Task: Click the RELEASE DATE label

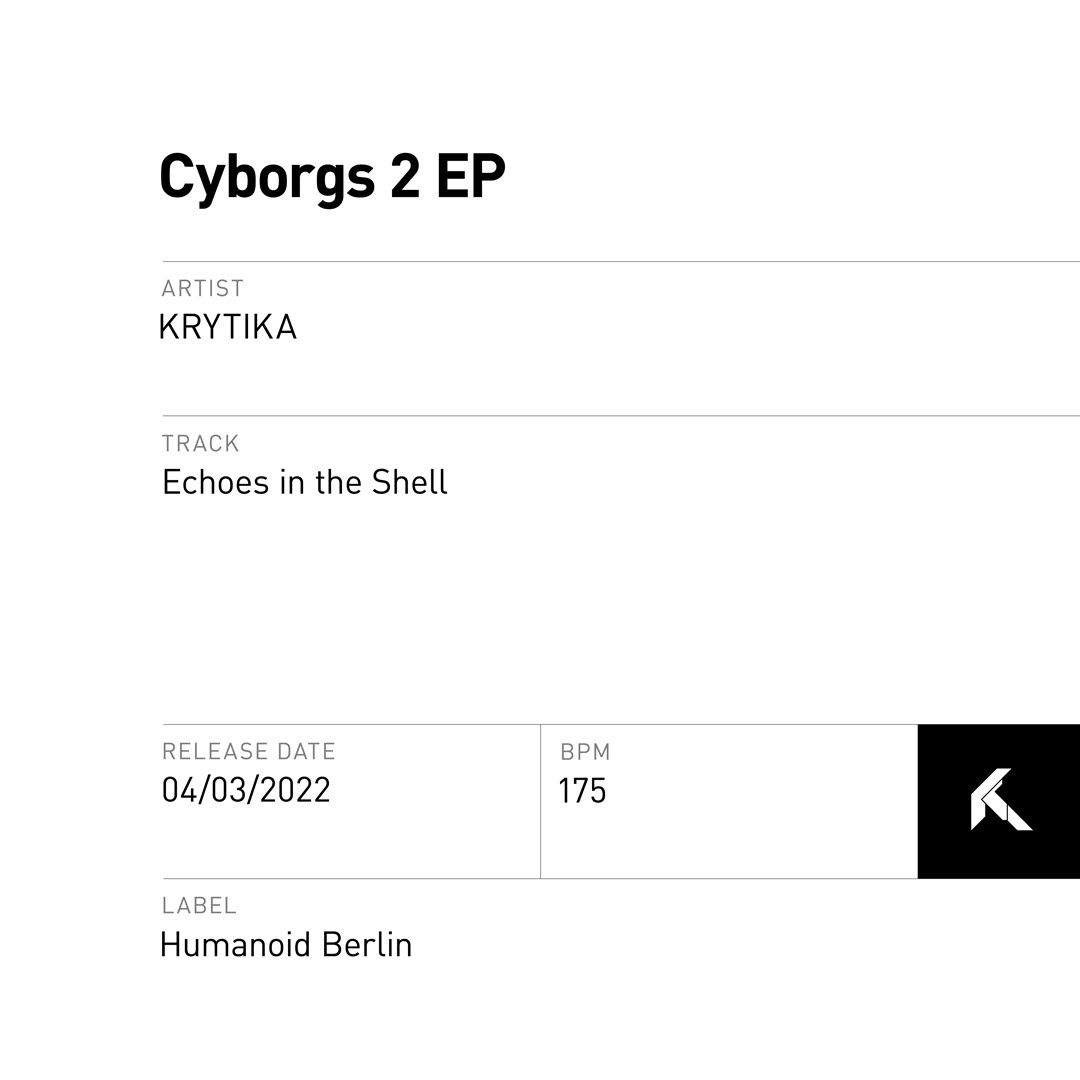Action: [249, 751]
